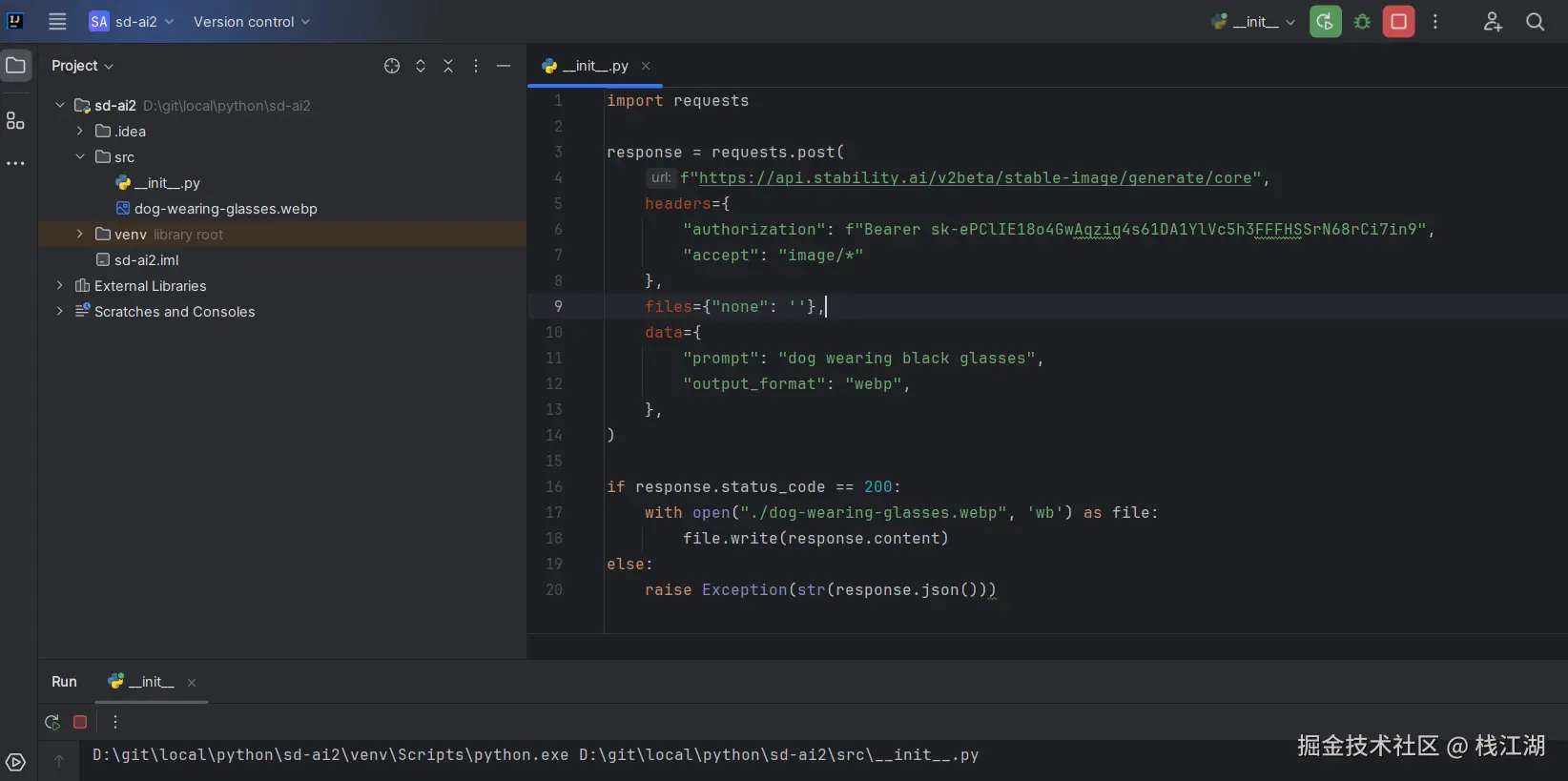Screen dimensions: 1568x781
Task: Select the .idea folder row
Action: coord(282,131)
